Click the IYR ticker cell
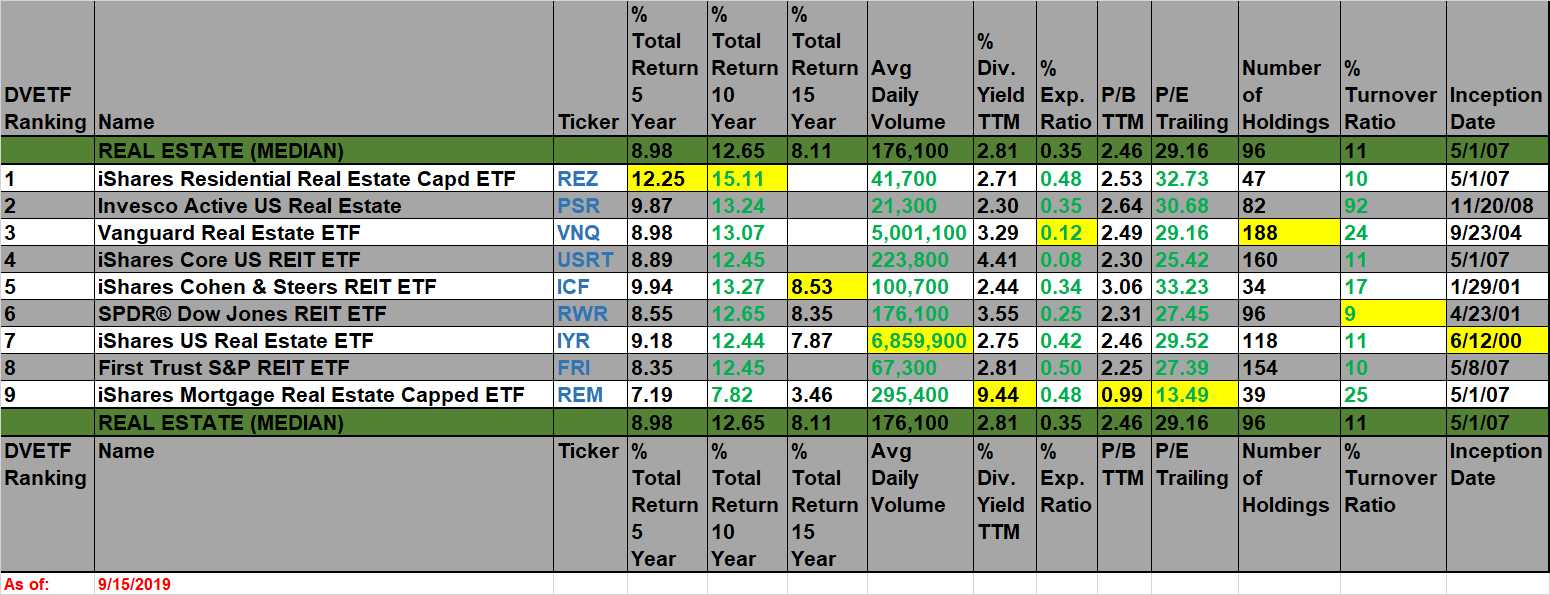Image resolution: width=1550 pixels, height=595 pixels. click(590, 341)
